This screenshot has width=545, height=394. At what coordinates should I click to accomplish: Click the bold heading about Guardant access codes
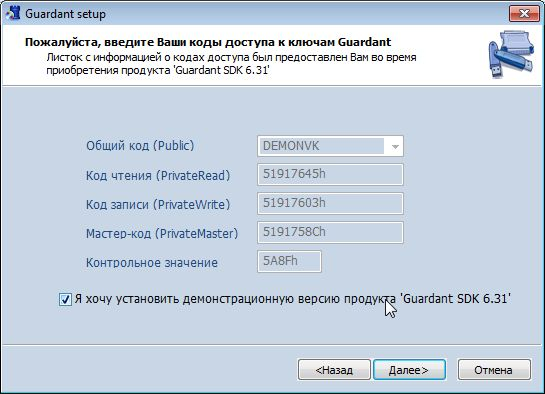(208, 42)
